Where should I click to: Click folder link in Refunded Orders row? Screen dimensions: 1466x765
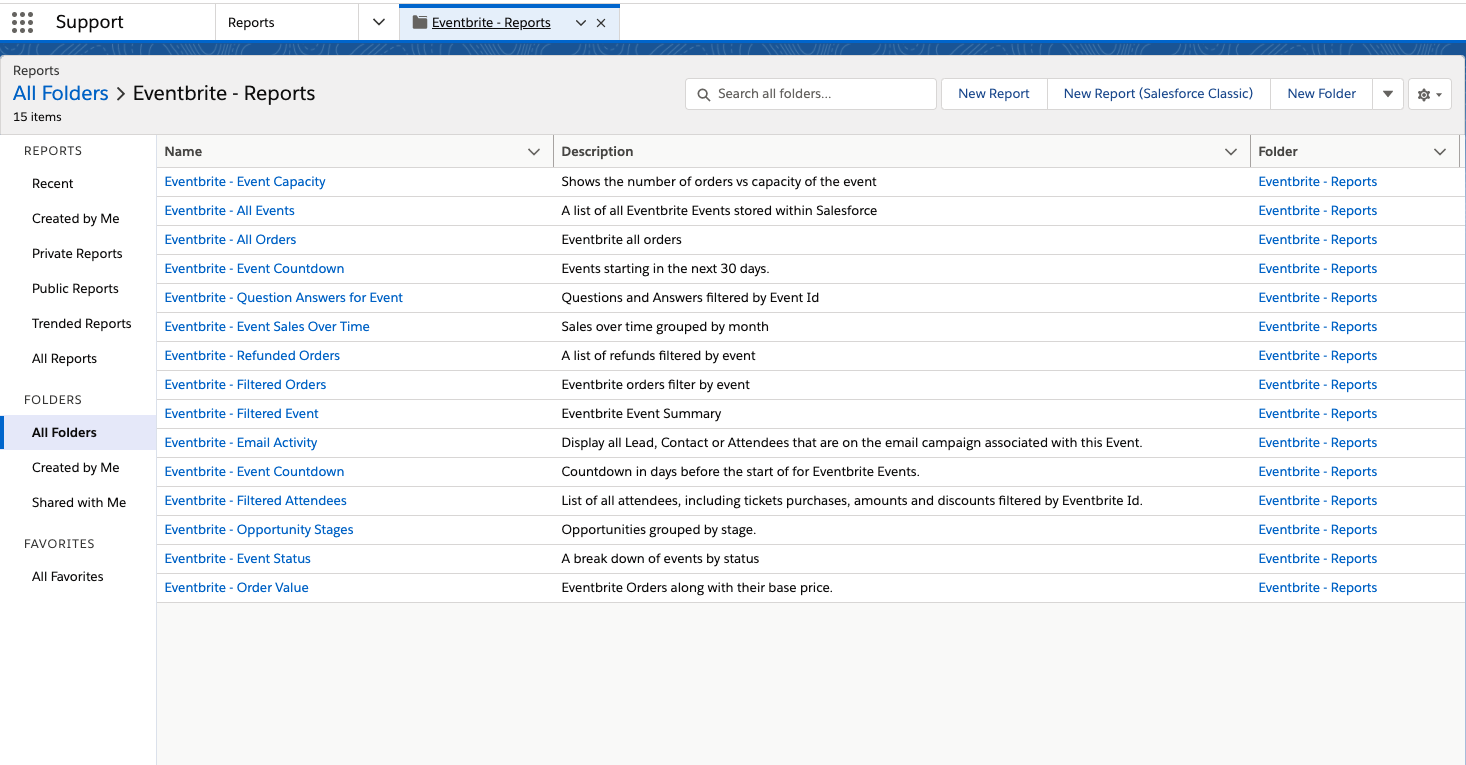[x=1318, y=356]
